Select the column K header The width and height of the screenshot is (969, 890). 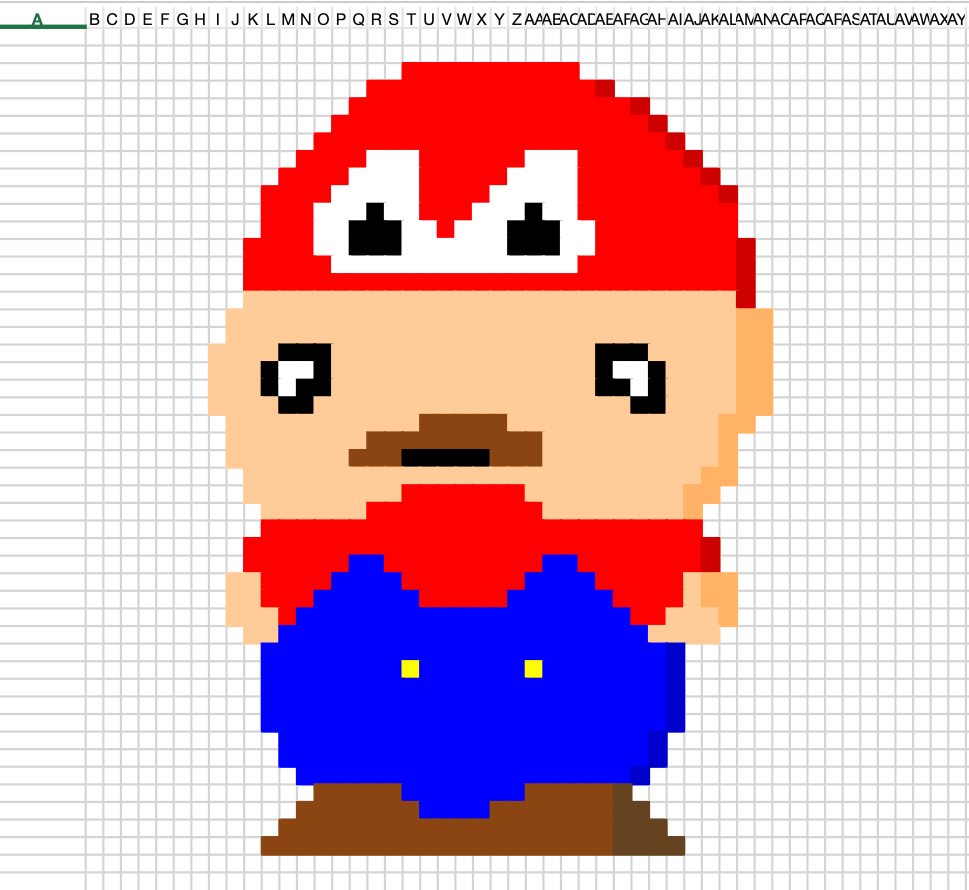[253, 19]
